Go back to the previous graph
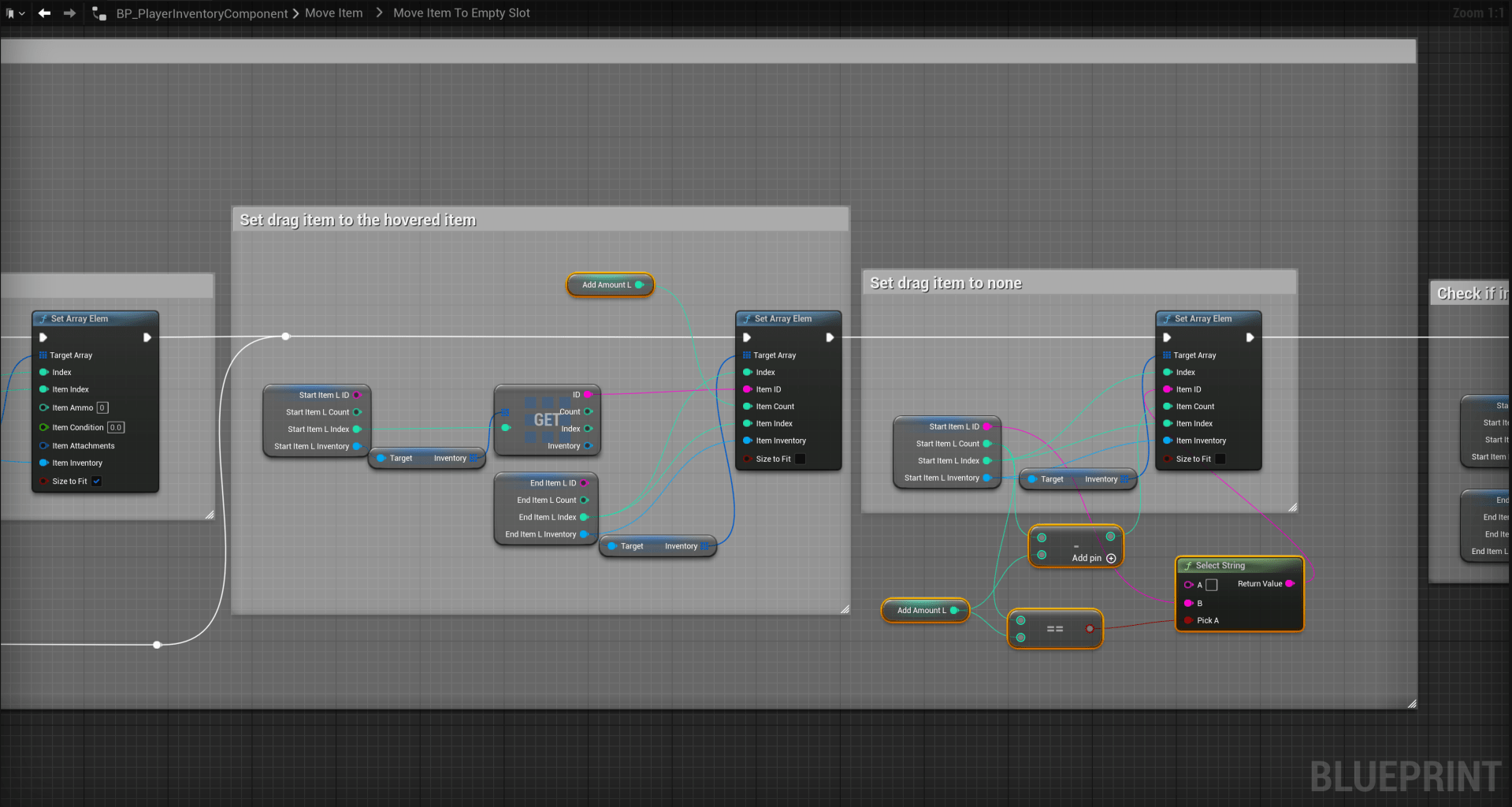 tap(45, 13)
